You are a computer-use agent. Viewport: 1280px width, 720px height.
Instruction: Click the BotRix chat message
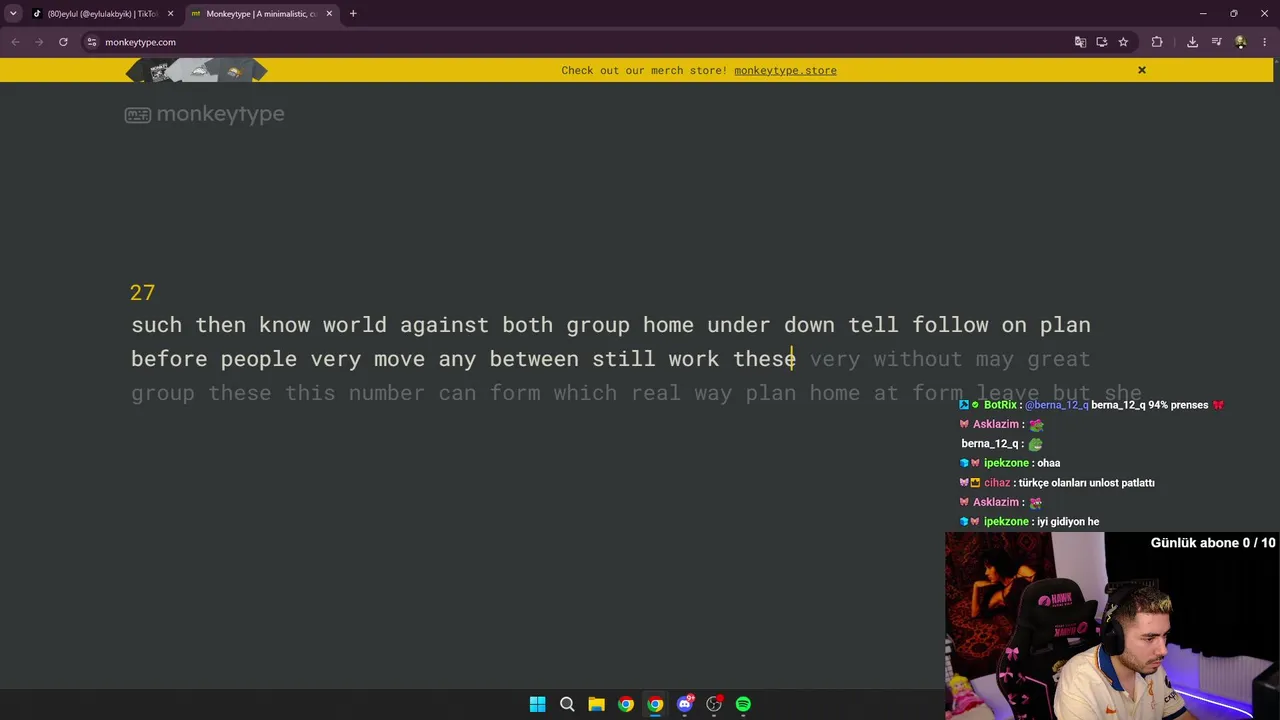[x=1091, y=405]
